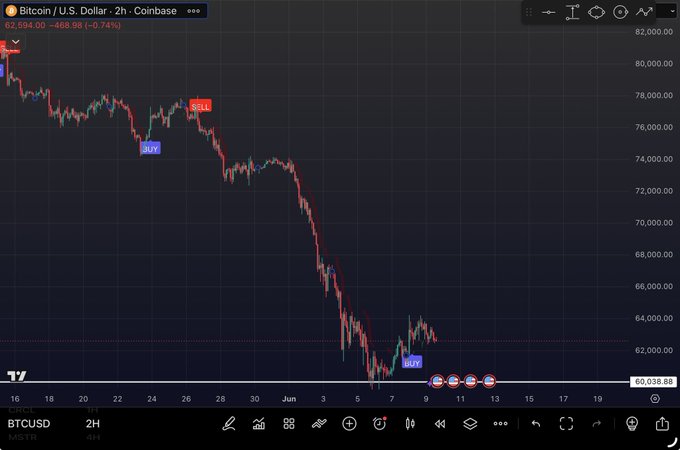This screenshot has height=450, width=680.
Task: Click the 13 date axis label
Action: (495, 398)
